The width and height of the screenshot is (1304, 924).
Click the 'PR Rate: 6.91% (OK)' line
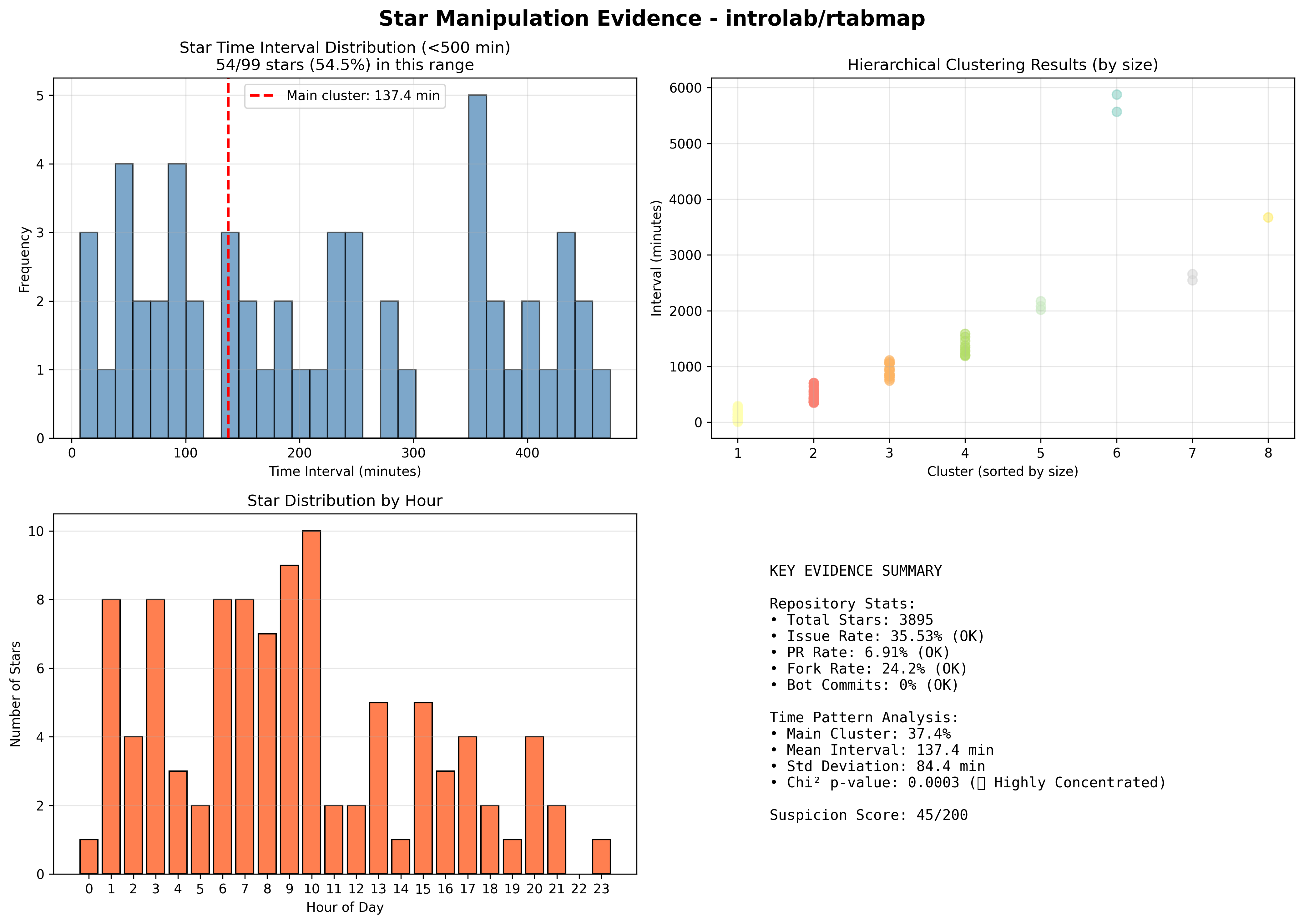[x=860, y=653]
